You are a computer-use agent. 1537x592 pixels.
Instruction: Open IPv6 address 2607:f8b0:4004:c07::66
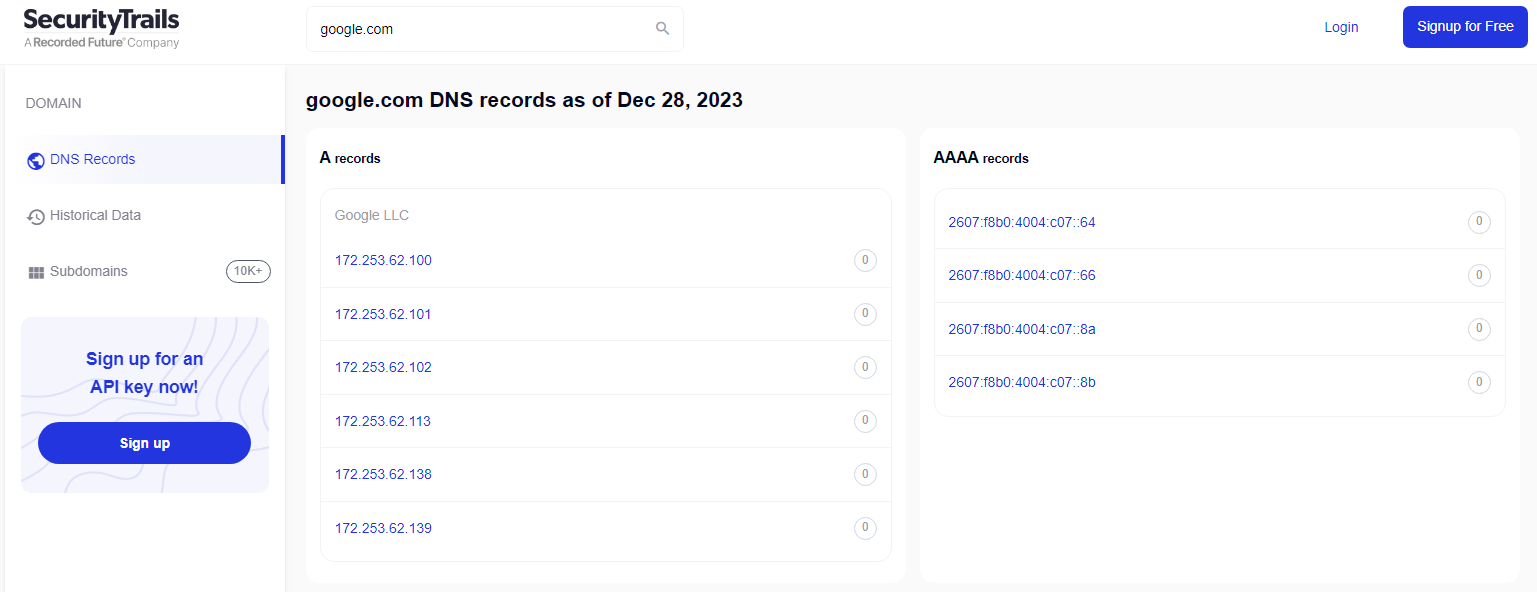tap(1021, 275)
